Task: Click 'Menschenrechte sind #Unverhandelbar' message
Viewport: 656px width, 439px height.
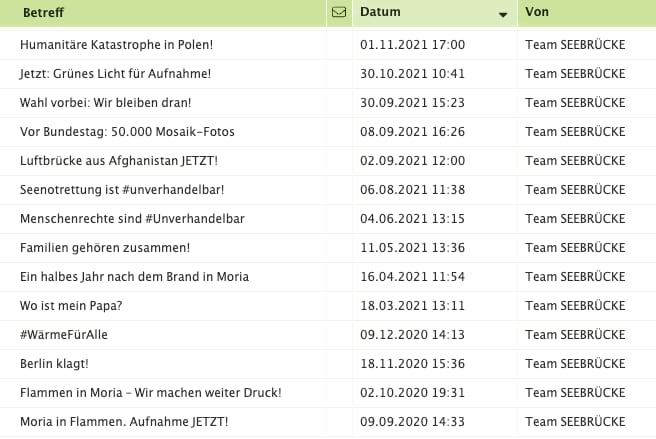Action: click(x=132, y=219)
